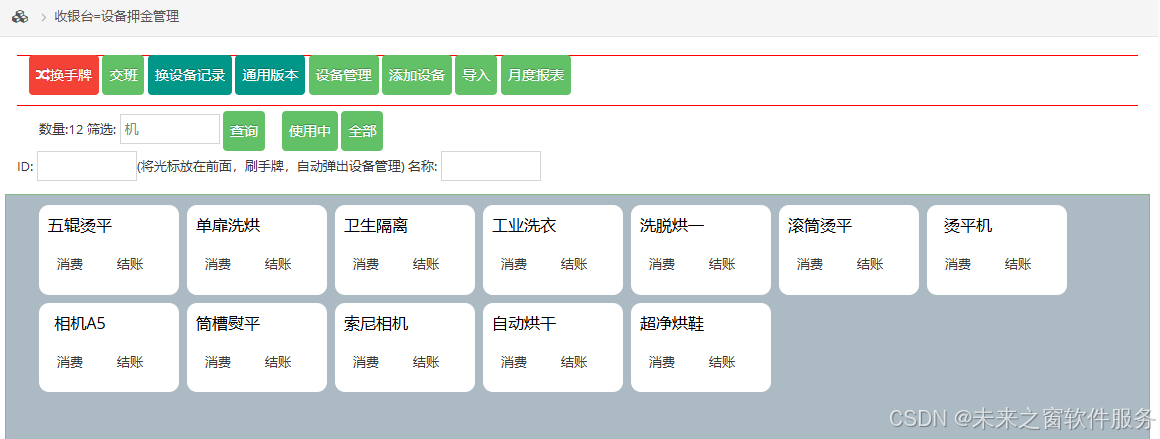Click 消费 on the 单扉洗烘 card

(218, 264)
